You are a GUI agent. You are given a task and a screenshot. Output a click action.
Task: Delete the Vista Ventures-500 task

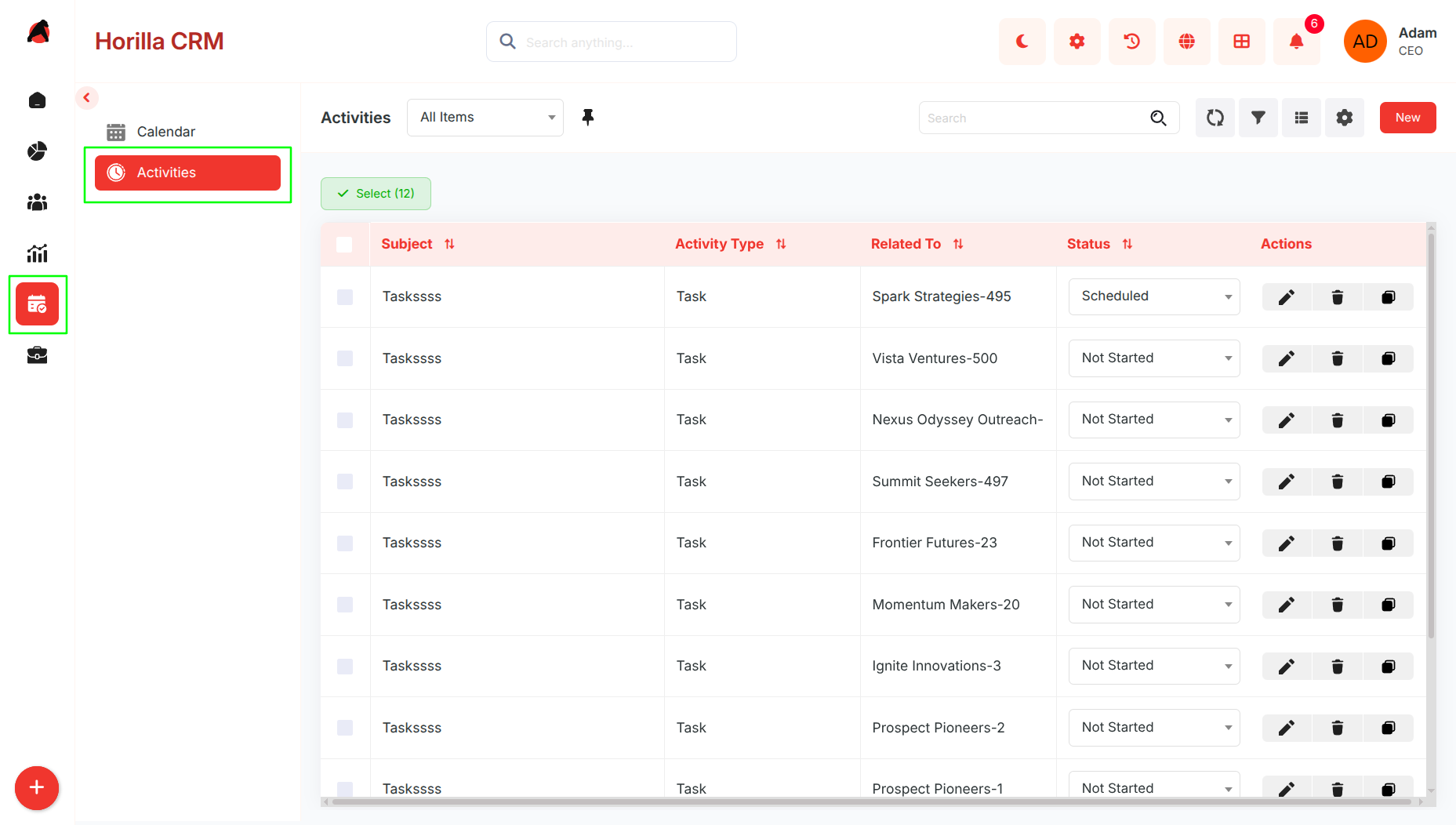[x=1338, y=358]
